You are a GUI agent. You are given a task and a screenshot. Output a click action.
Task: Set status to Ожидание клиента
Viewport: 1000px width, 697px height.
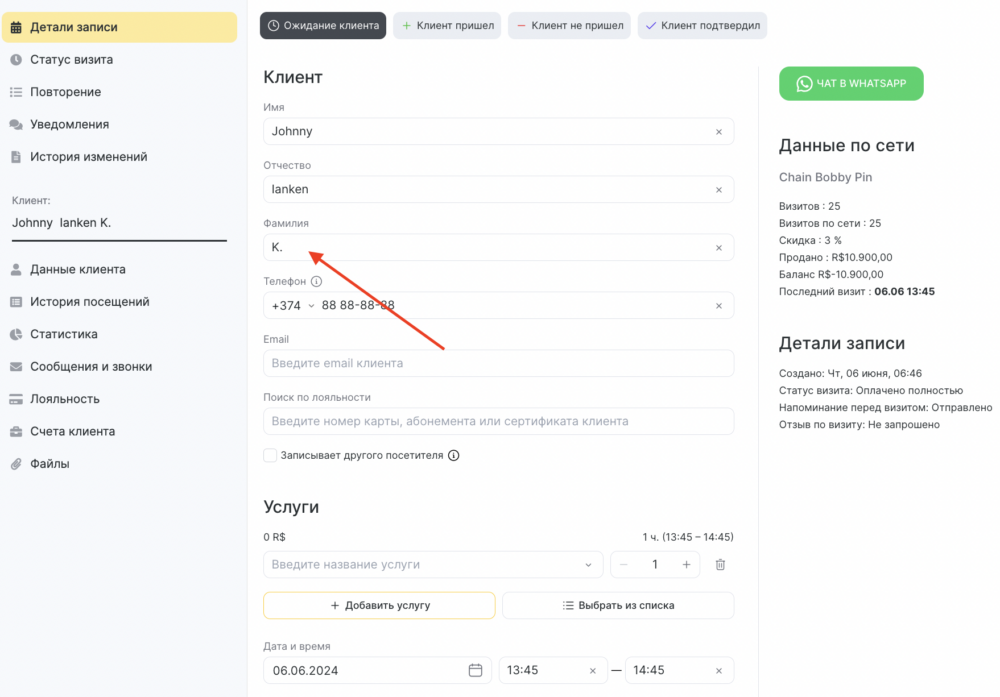click(323, 26)
